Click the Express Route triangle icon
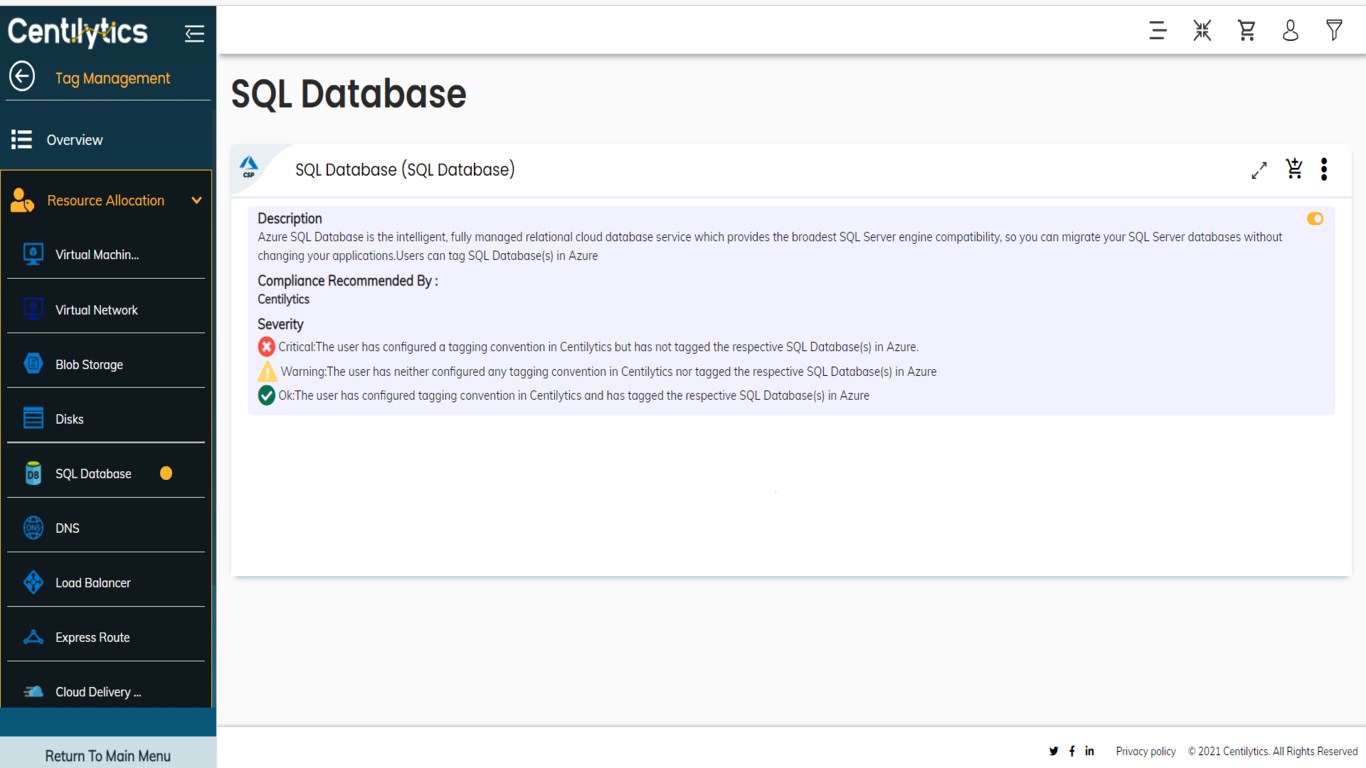This screenshot has width=1366, height=768. (33, 637)
